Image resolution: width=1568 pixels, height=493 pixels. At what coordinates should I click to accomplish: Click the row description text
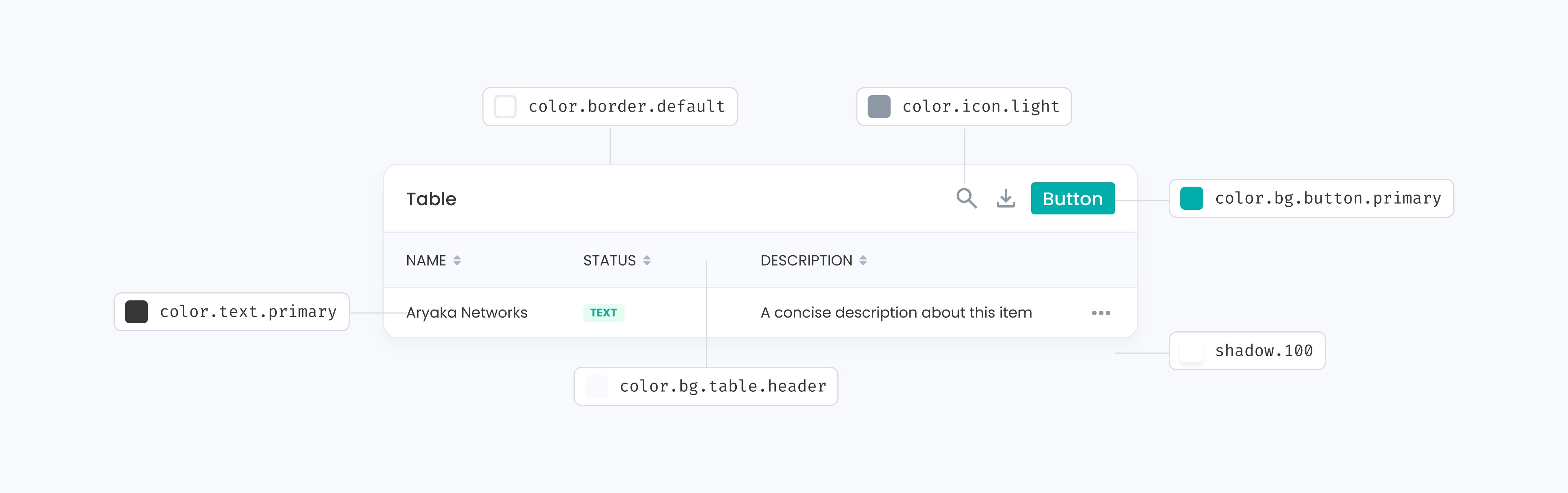point(896,313)
